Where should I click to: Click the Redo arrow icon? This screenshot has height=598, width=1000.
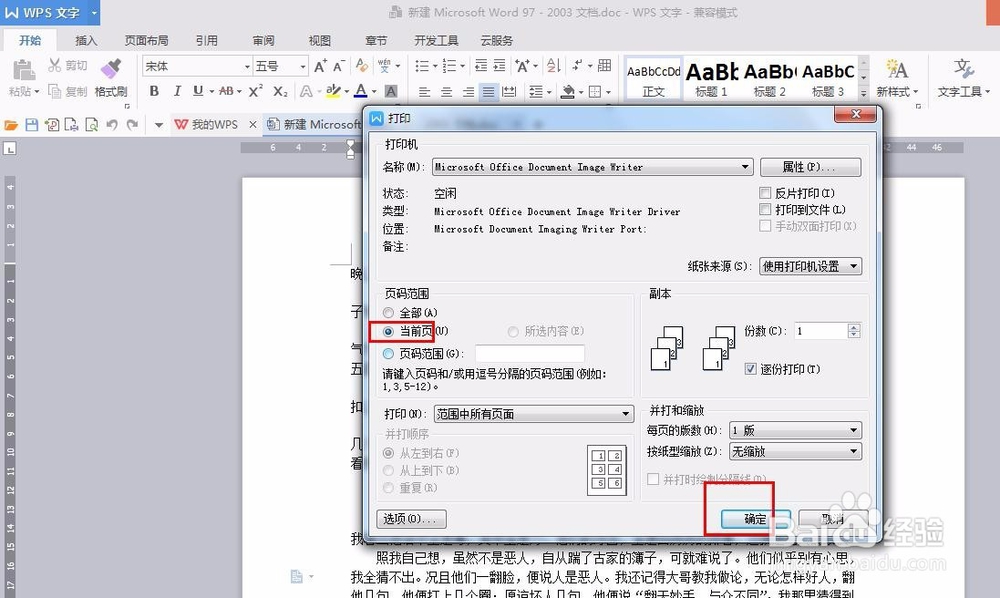(132, 124)
